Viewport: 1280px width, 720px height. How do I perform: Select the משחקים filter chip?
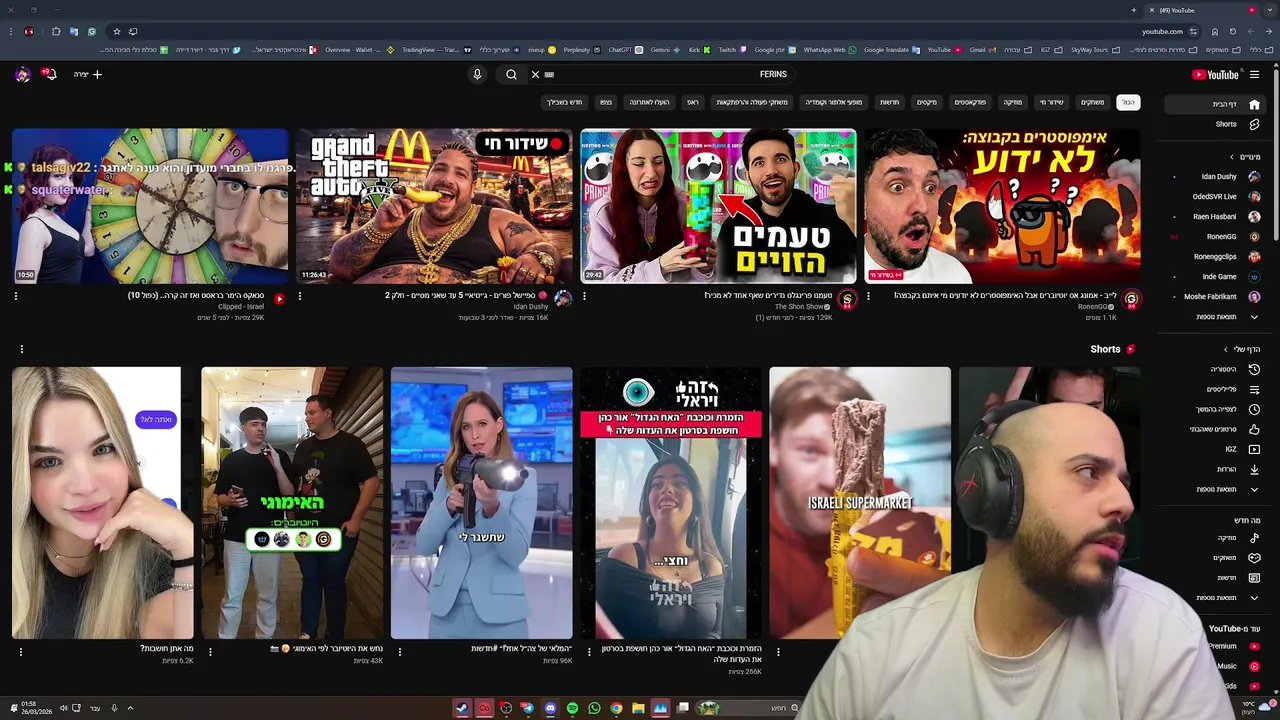[x=1092, y=102]
